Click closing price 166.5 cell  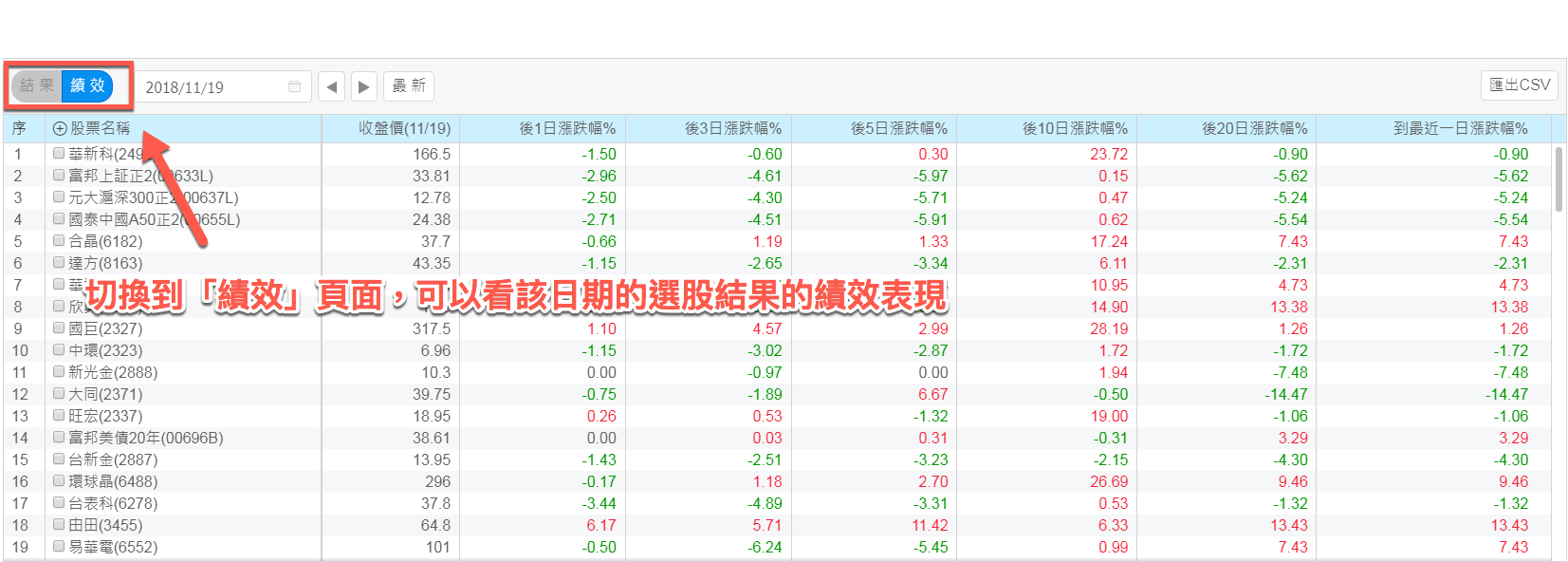click(432, 154)
